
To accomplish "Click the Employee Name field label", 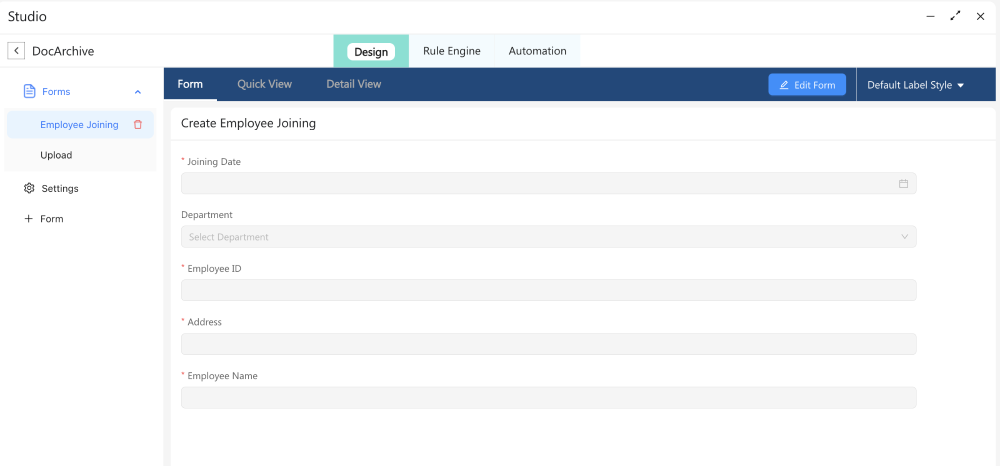I will [223, 376].
